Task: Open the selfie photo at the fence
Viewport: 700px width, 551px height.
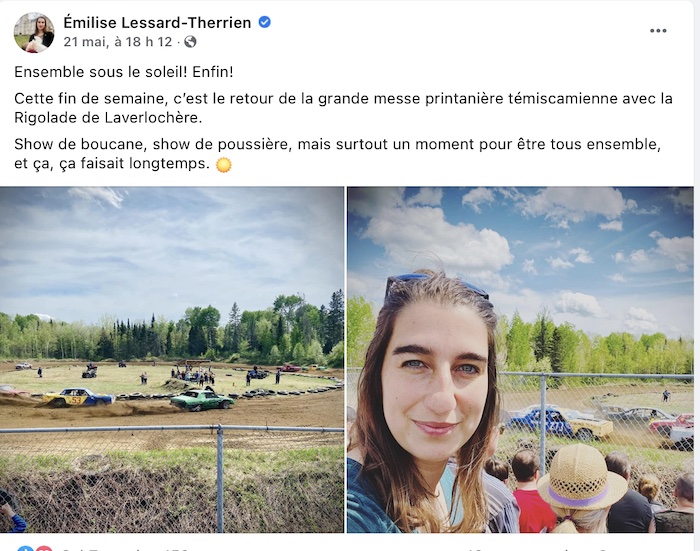Action: pyautogui.click(x=520, y=359)
